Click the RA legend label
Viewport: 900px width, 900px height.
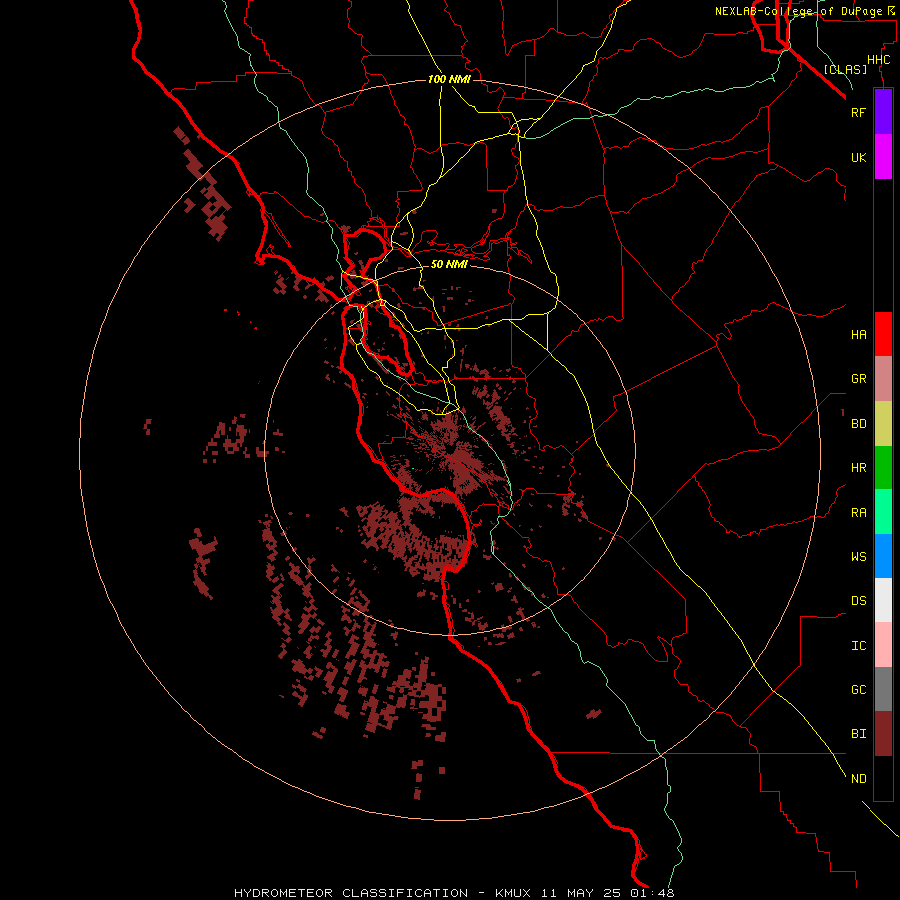[858, 512]
